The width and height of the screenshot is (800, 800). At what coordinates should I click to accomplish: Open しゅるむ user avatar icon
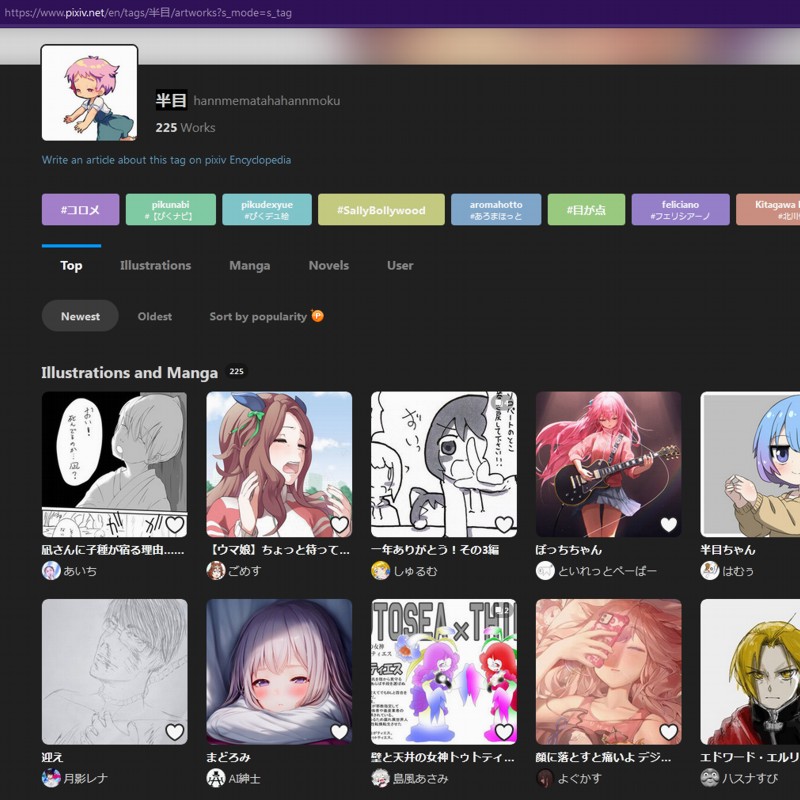[x=381, y=570]
